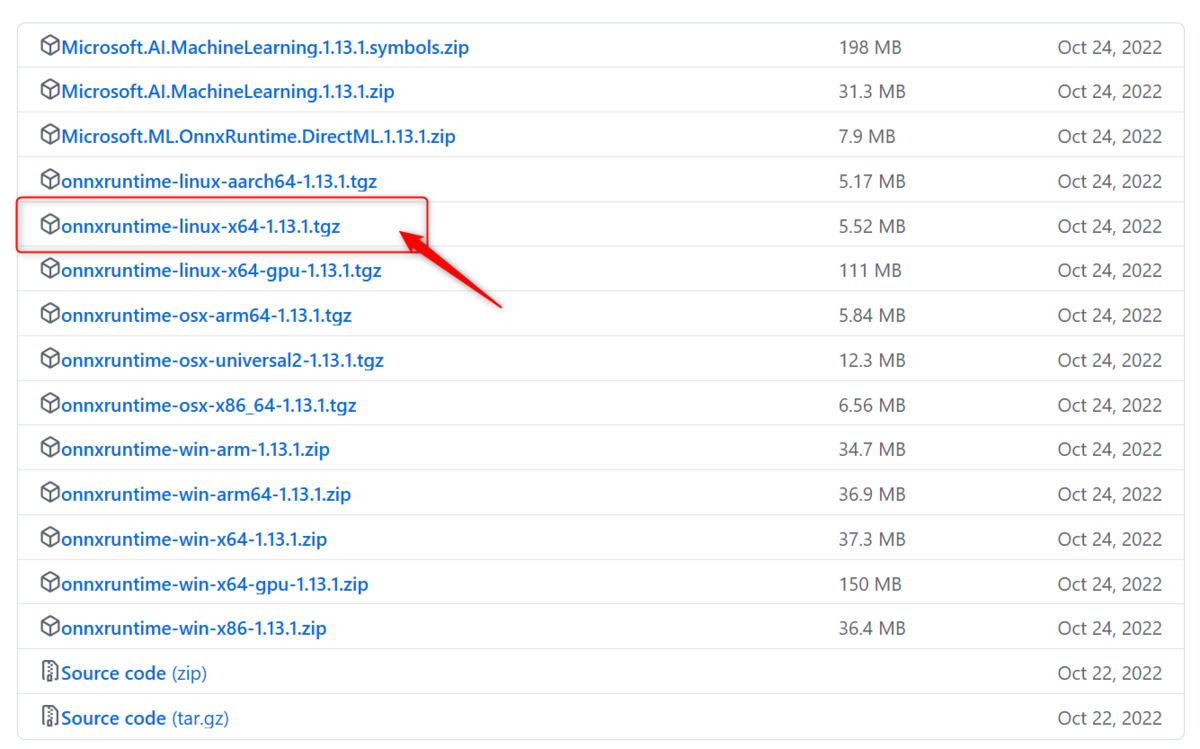Viewport: 1200px width, 749px height.
Task: Click the 111 MB file size
Action: tap(870, 271)
